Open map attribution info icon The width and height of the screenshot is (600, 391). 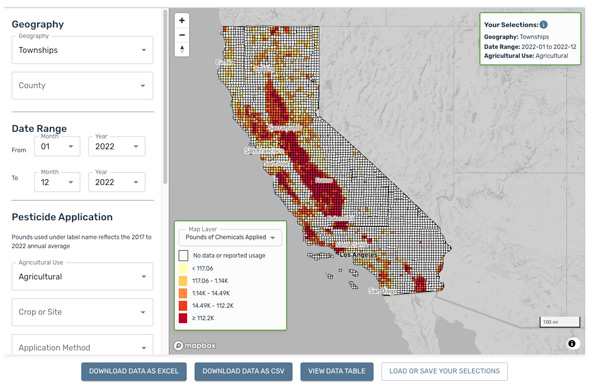pyautogui.click(x=572, y=343)
